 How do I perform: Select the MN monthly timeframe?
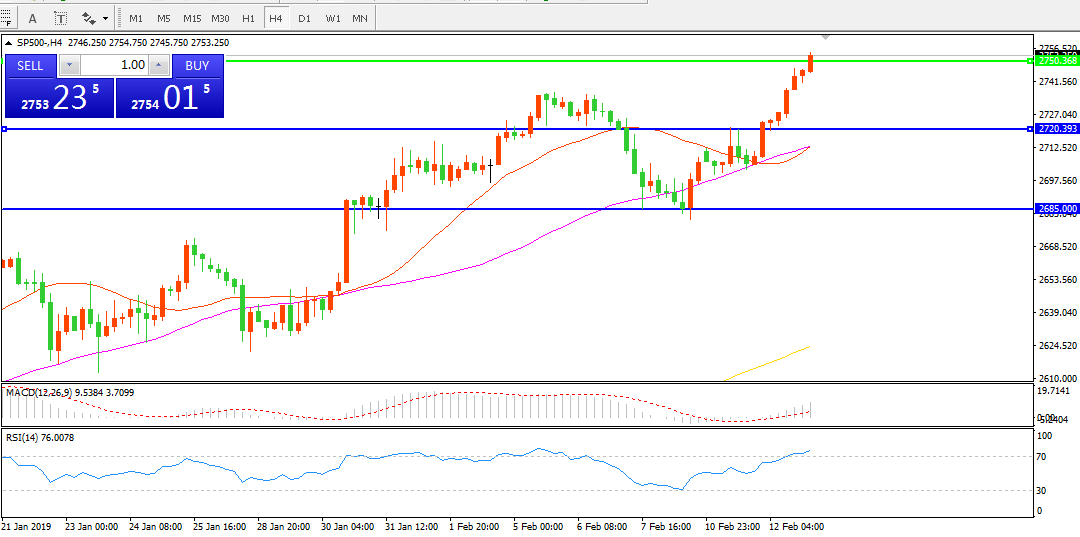pos(360,18)
